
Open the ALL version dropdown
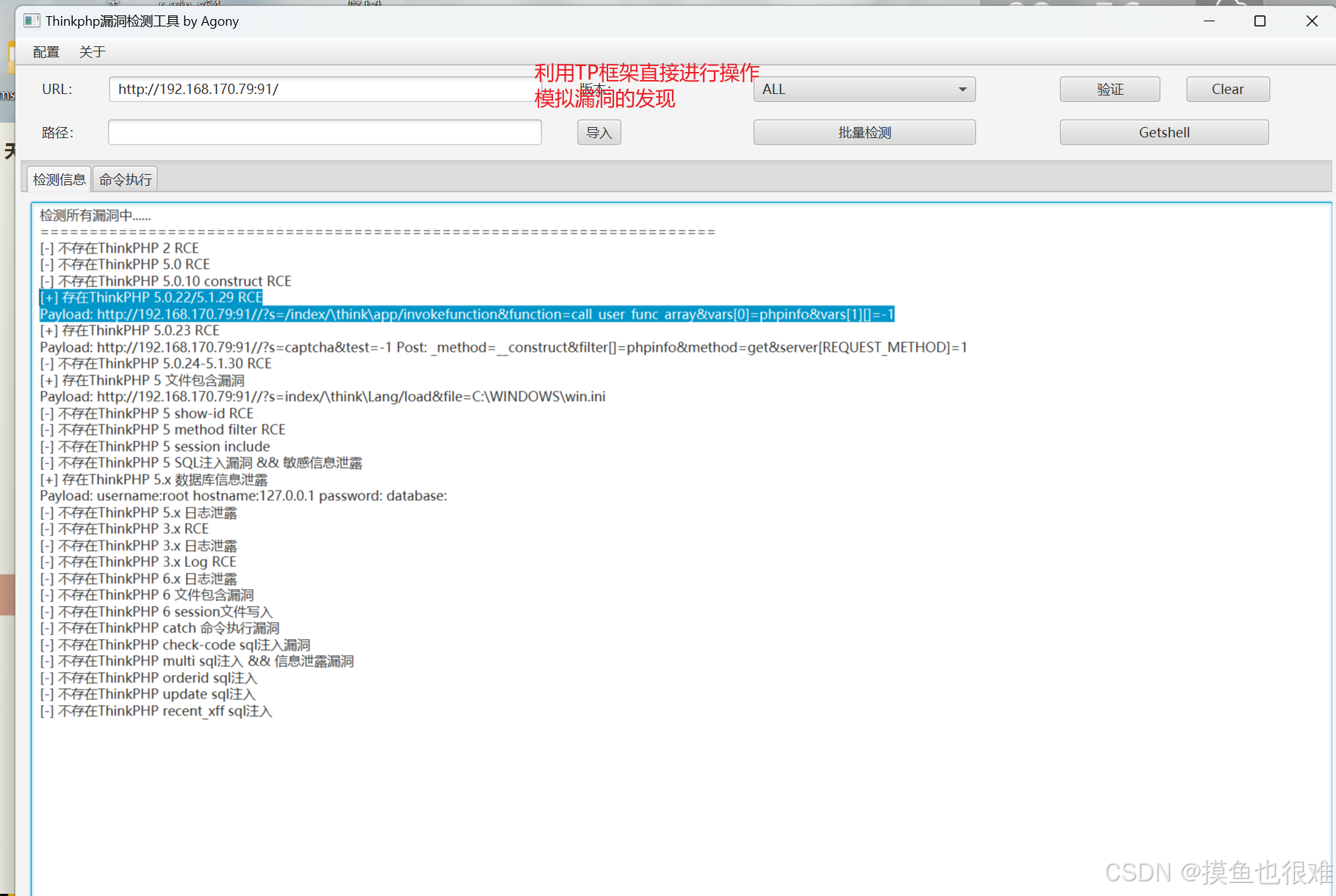tap(864, 90)
